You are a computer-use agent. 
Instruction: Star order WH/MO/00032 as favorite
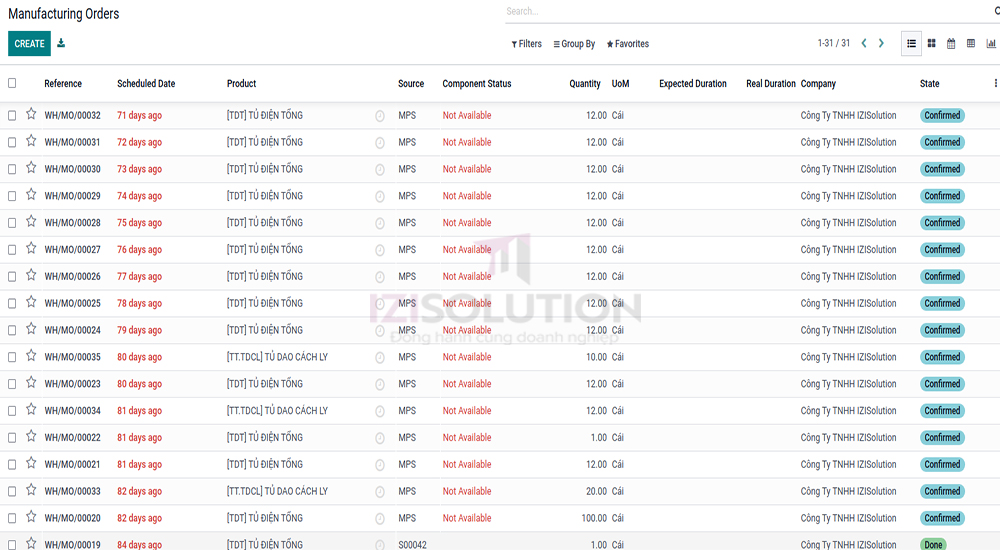(x=31, y=114)
